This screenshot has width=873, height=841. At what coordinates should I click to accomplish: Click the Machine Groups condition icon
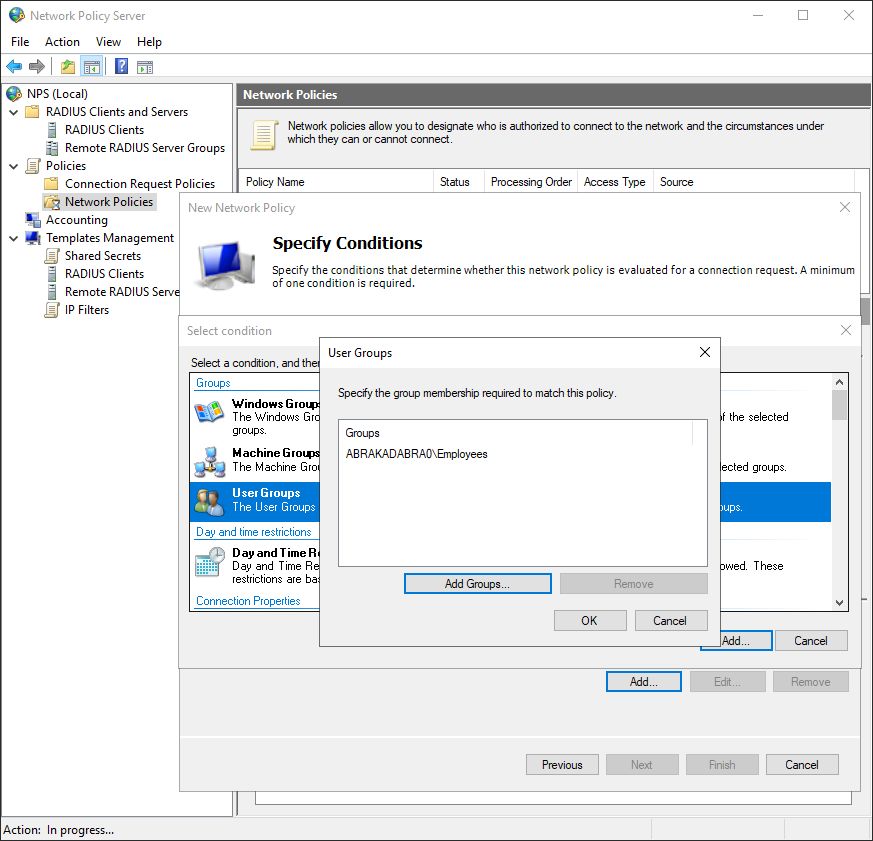(x=209, y=463)
